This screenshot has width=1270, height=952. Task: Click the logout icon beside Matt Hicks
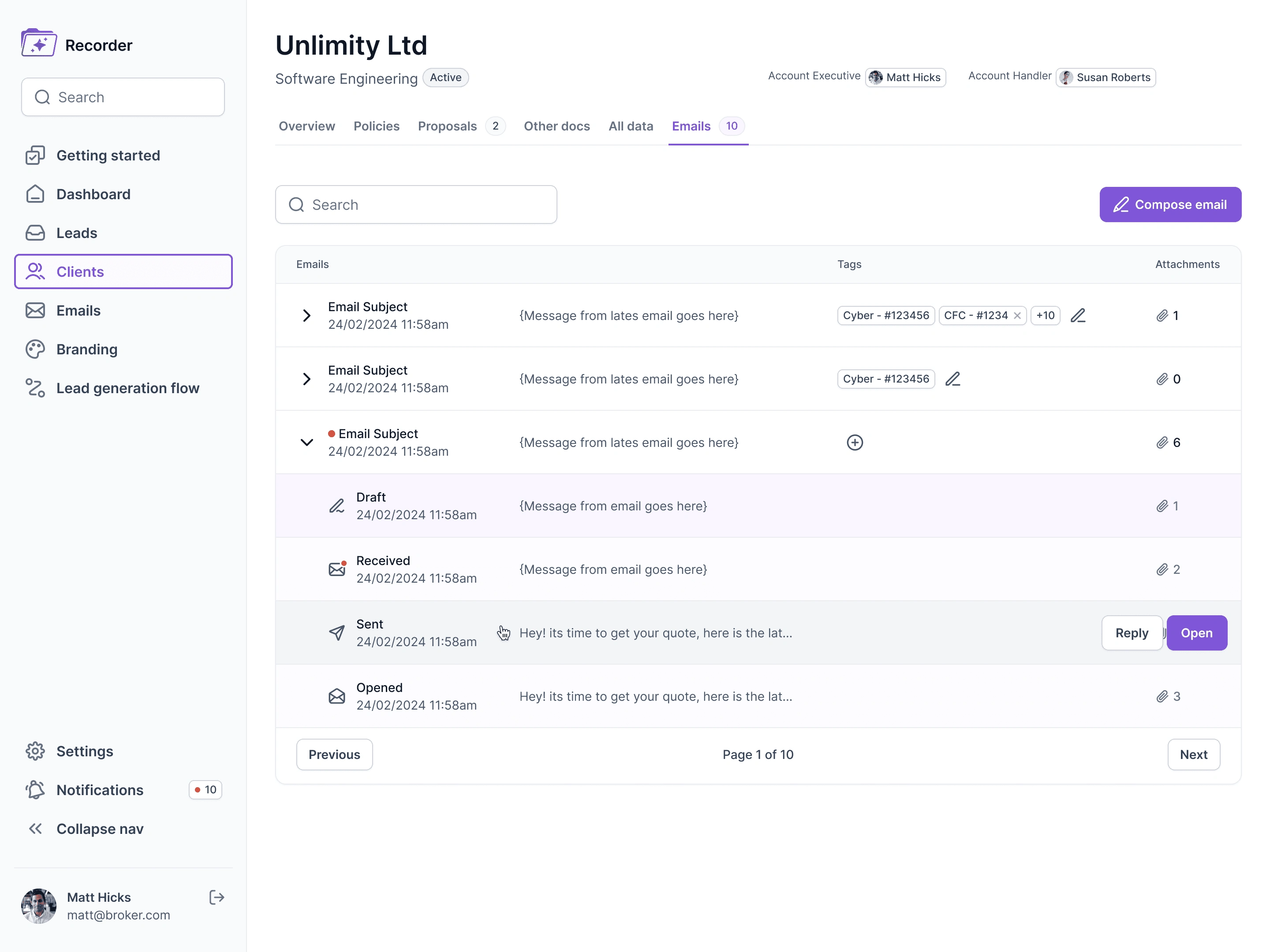(217, 897)
